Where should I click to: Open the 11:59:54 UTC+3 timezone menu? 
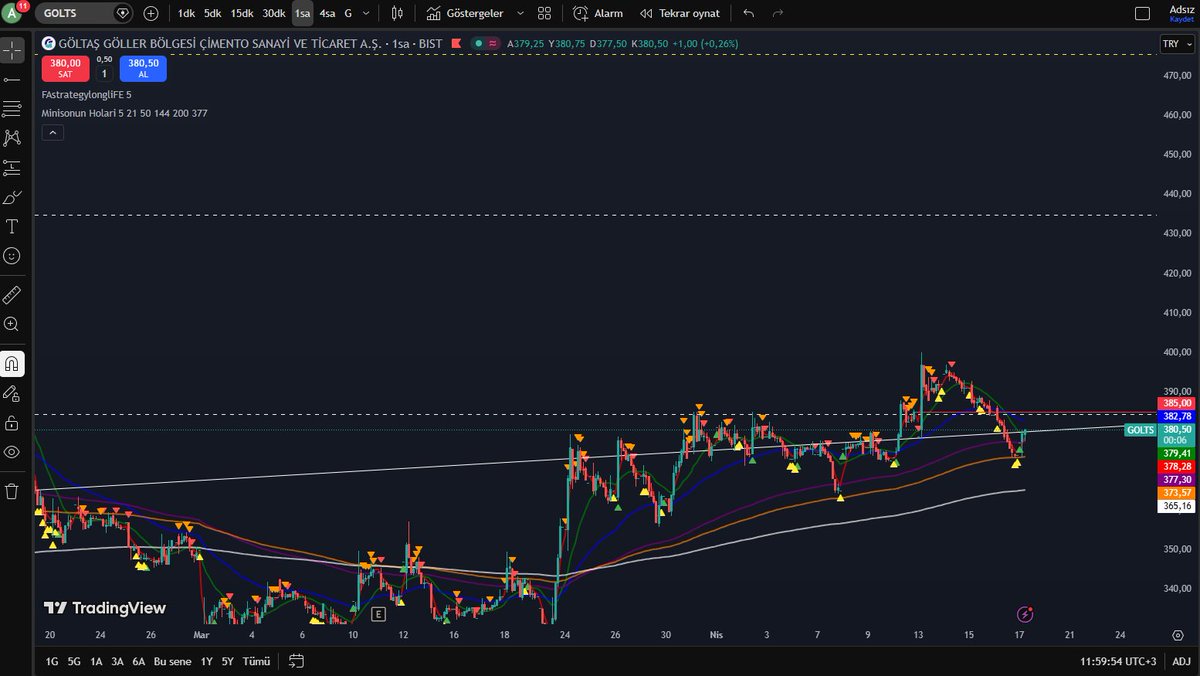coord(1118,661)
